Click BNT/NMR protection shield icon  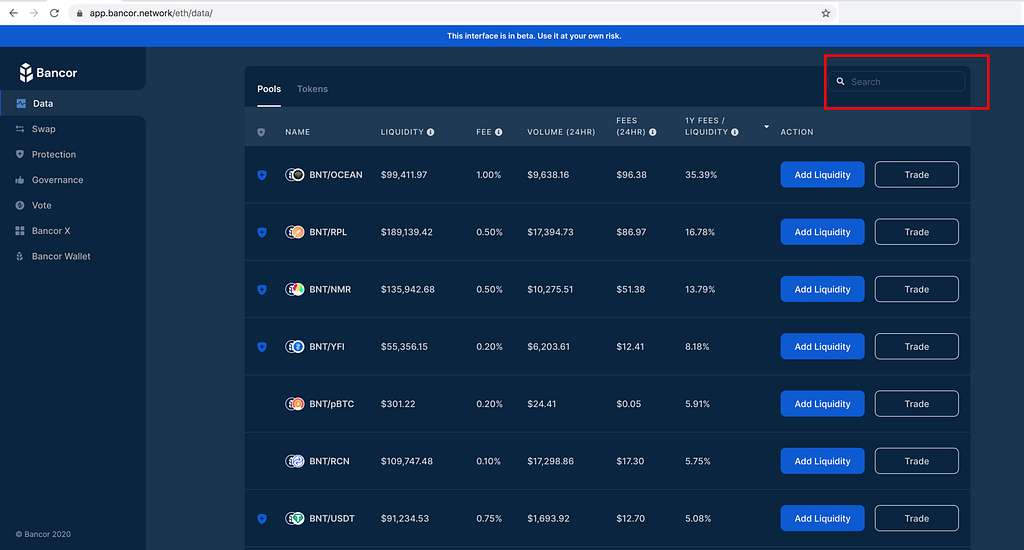pyautogui.click(x=262, y=289)
